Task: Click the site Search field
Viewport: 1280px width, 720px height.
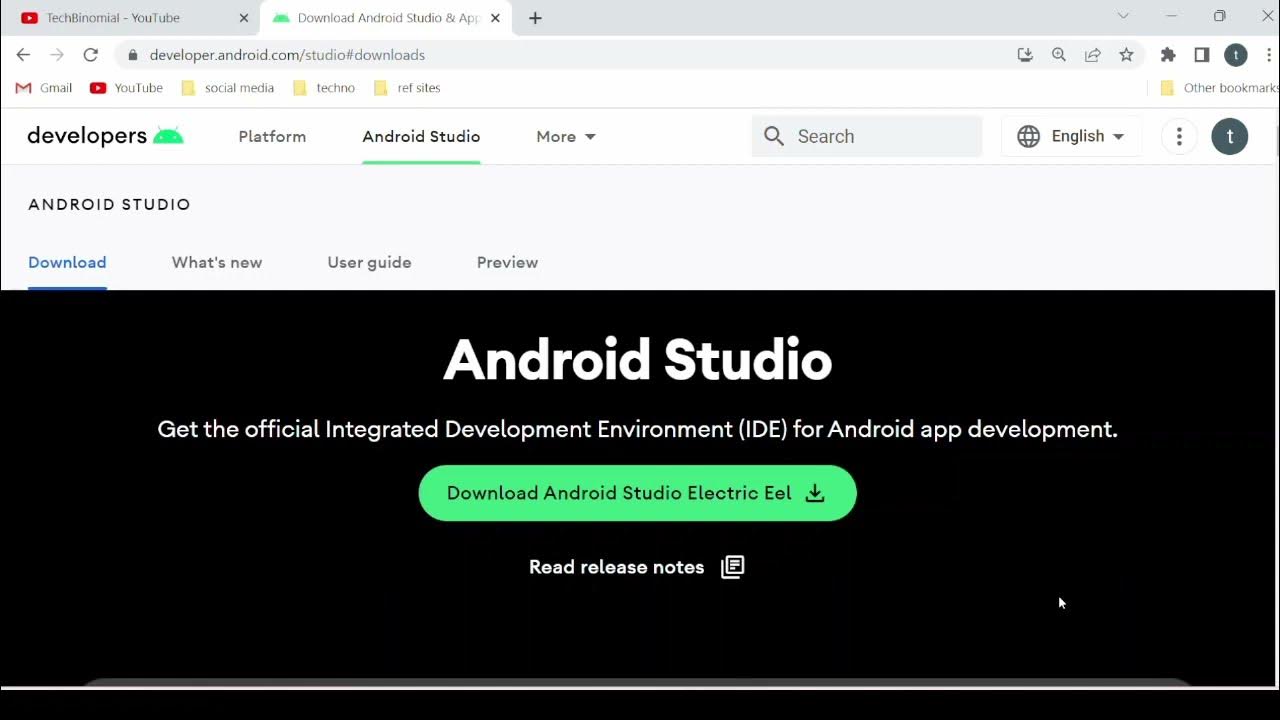Action: tap(867, 136)
